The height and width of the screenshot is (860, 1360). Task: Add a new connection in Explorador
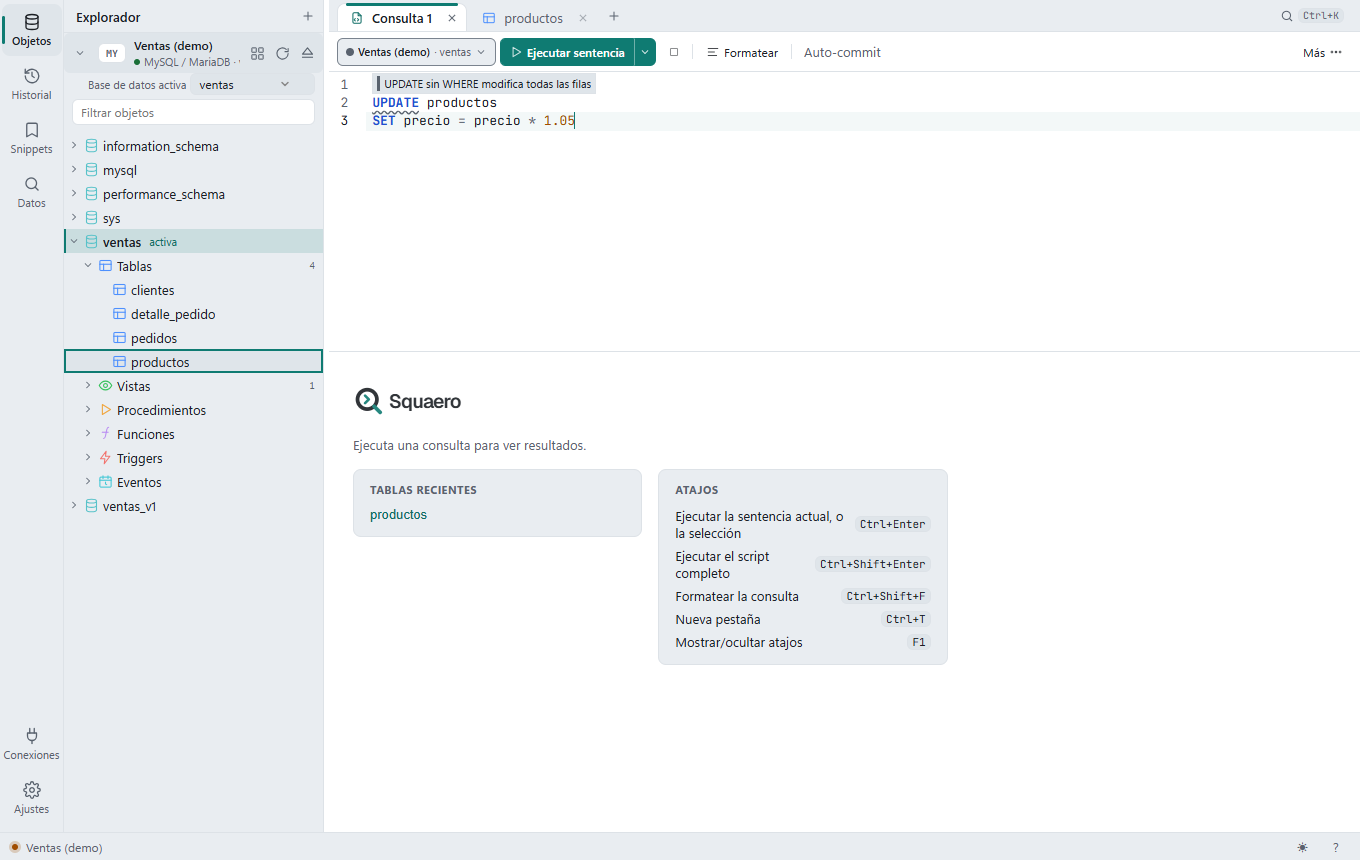pos(308,17)
